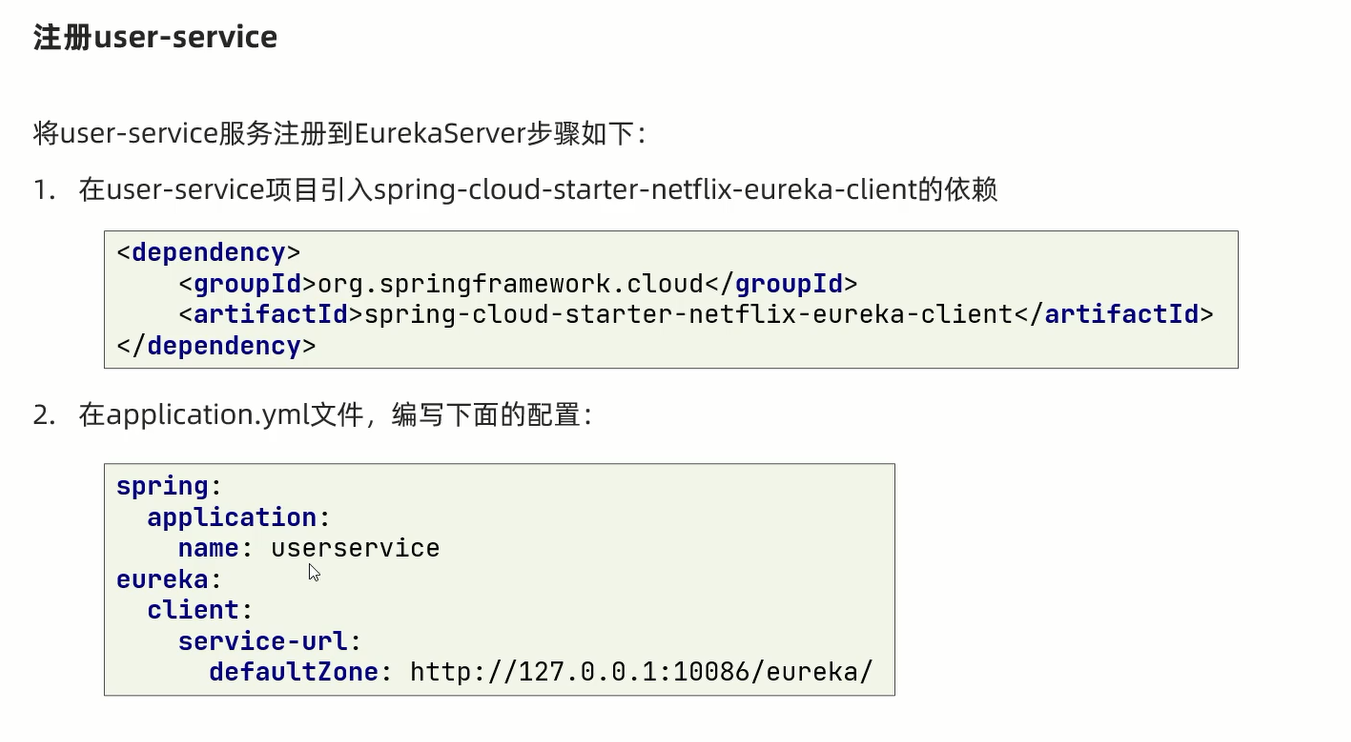Click the opening <dependency> tag
This screenshot has width=1351, height=742.
[209, 253]
